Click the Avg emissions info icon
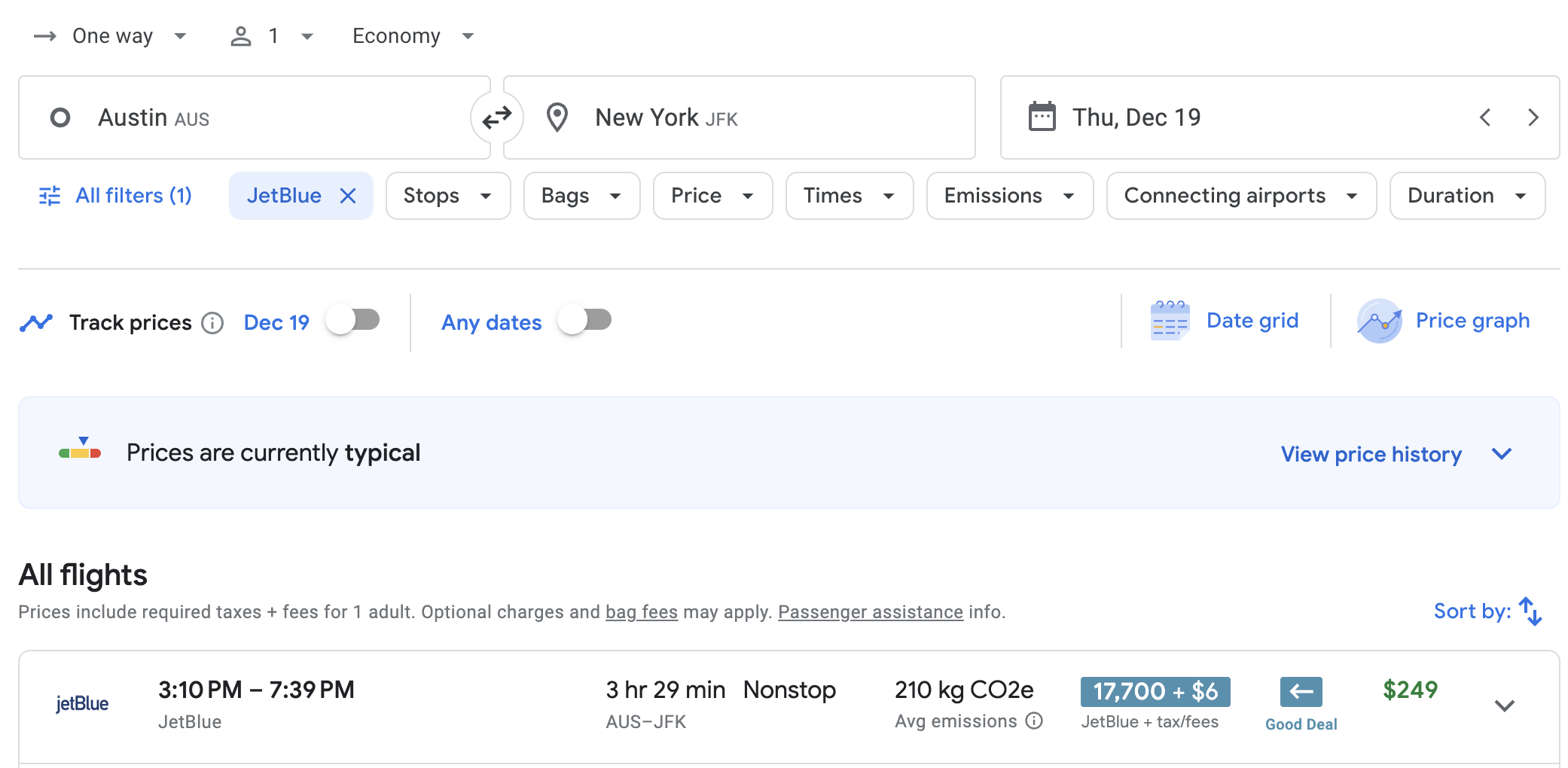 coord(1035,721)
